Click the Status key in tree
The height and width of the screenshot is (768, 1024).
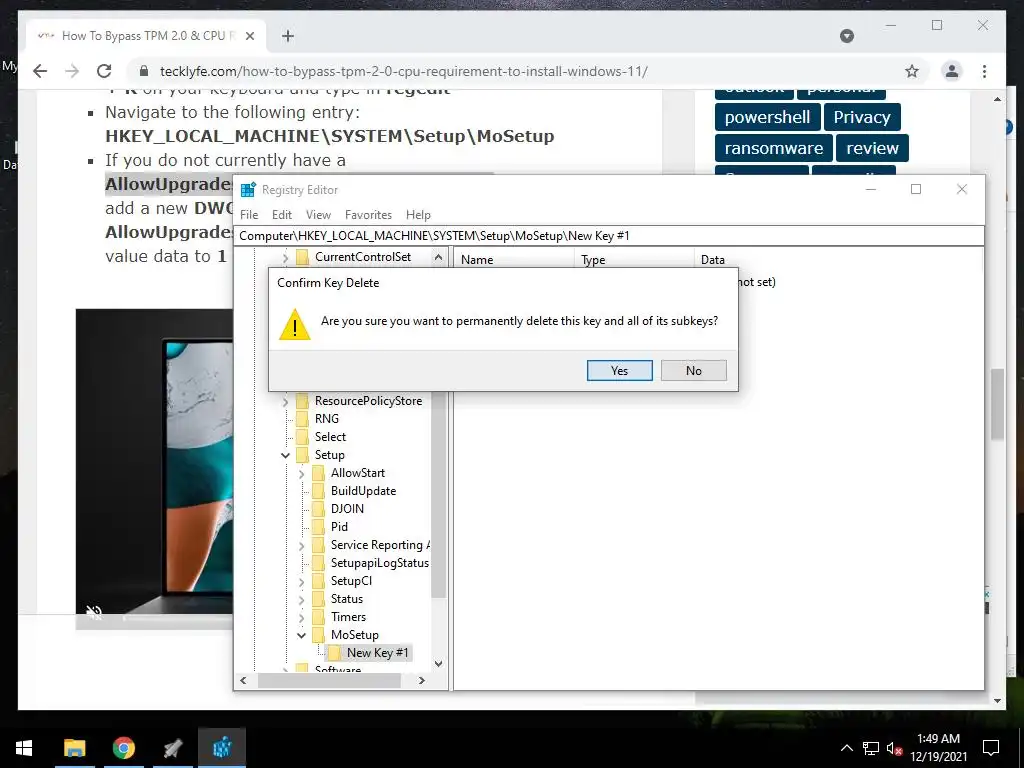pyautogui.click(x=347, y=599)
